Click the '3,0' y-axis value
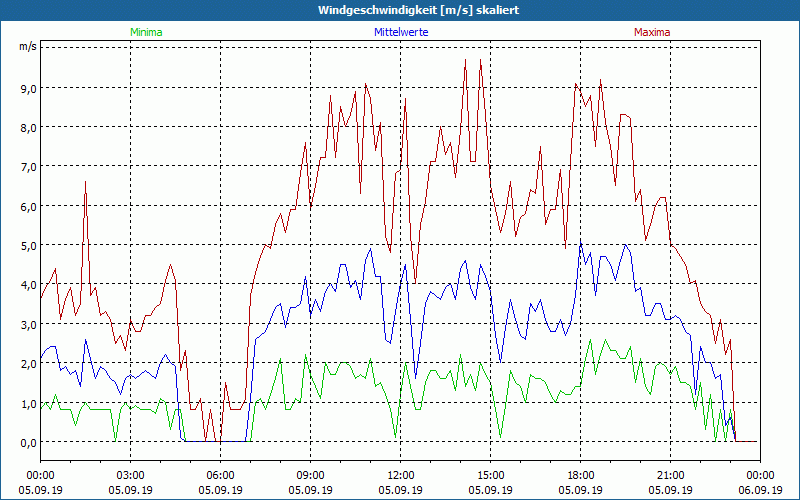This screenshot has height=500, width=800. click(29, 324)
